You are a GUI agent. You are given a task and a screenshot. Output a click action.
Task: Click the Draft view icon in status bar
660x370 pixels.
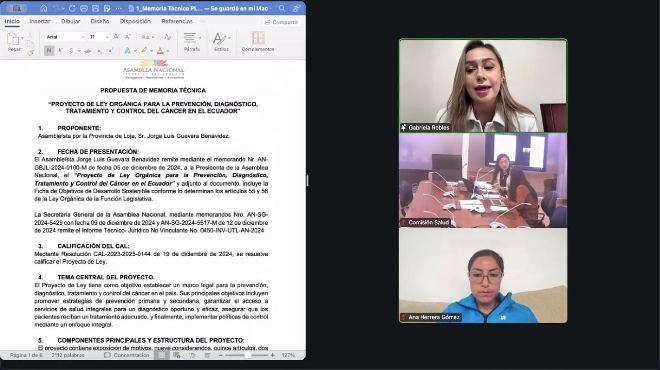pyautogui.click(x=208, y=355)
